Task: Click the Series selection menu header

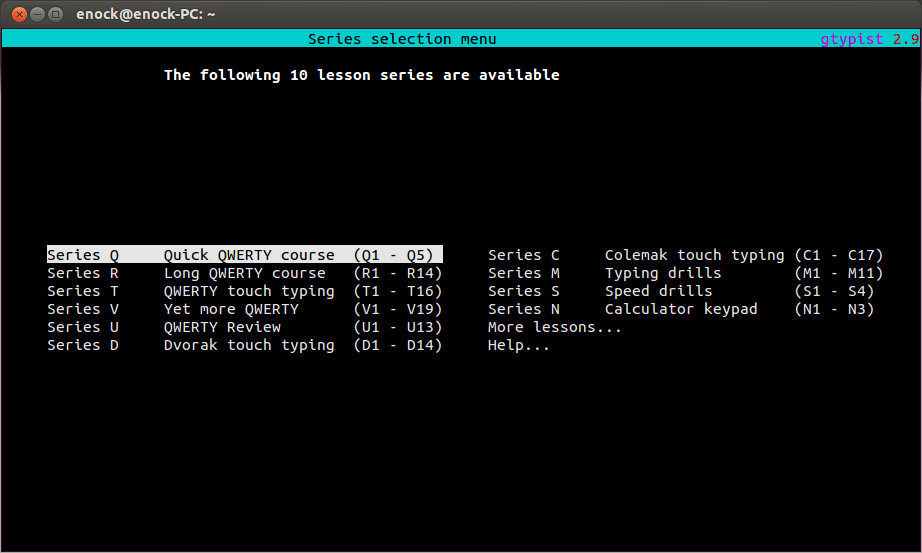Action: (402, 39)
